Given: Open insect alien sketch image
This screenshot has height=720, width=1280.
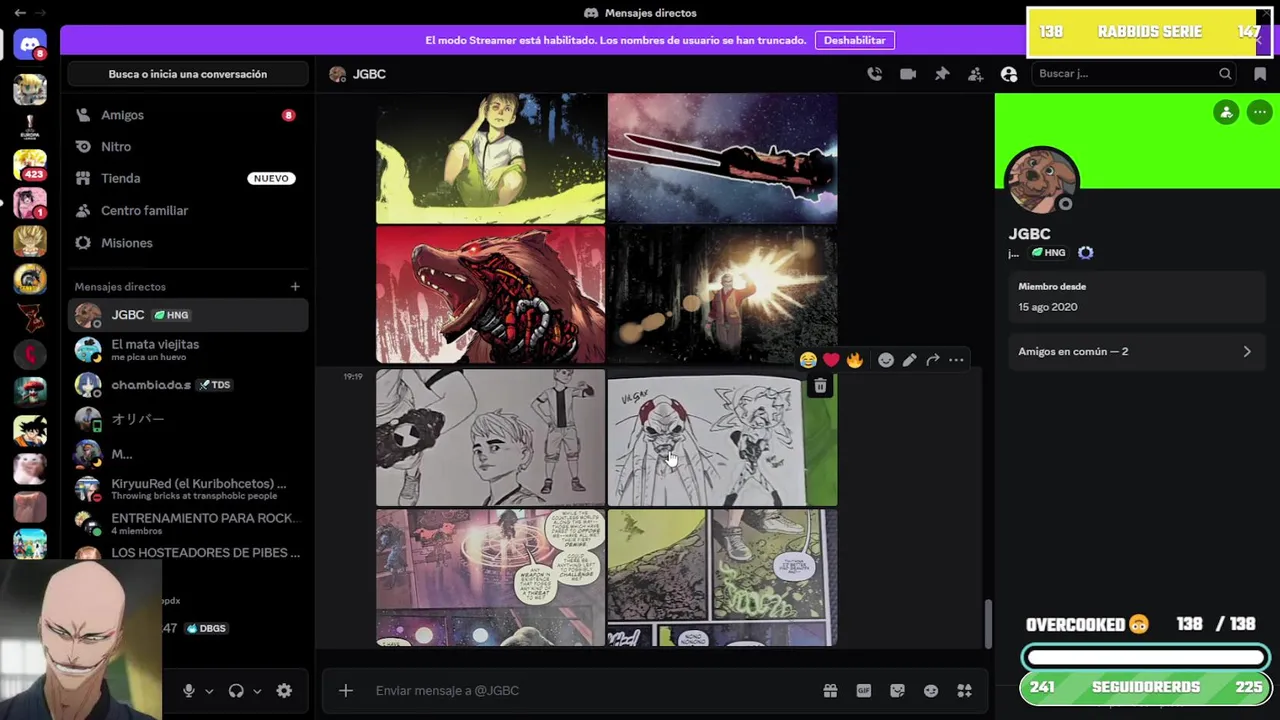Looking at the screenshot, I should tap(723, 438).
